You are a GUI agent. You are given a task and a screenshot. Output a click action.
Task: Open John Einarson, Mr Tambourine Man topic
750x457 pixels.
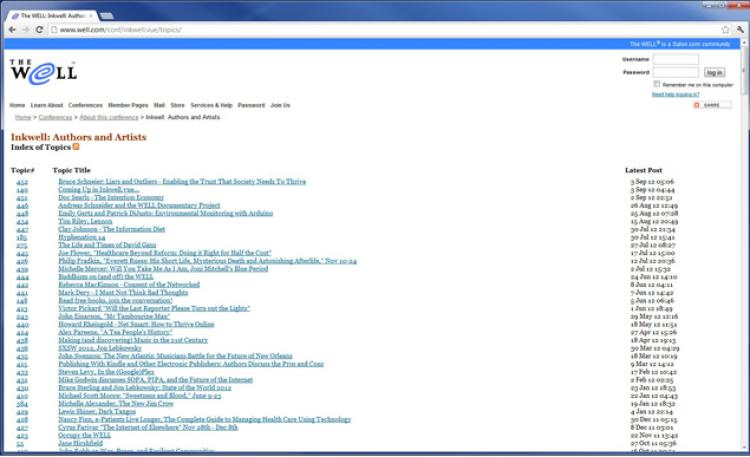114,316
